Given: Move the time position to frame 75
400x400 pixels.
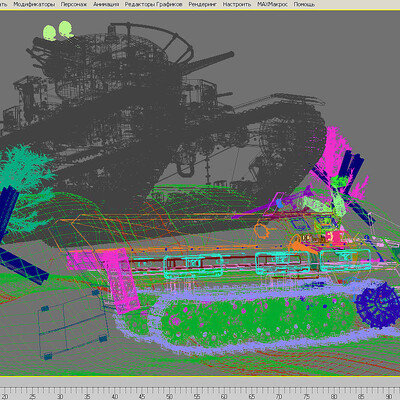Looking at the screenshot, I should pos(306,397).
